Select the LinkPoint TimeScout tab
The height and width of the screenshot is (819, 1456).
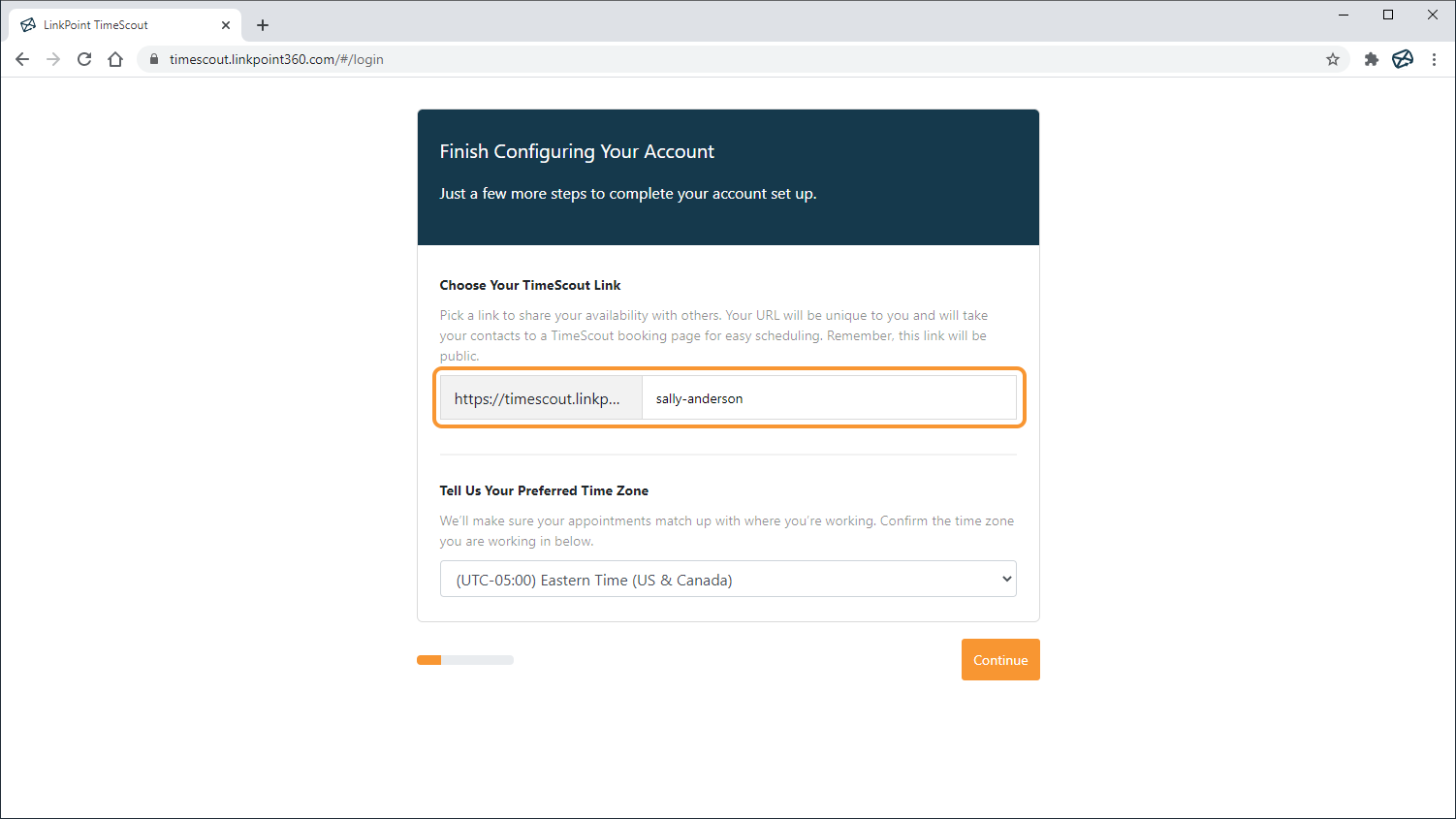[107, 25]
